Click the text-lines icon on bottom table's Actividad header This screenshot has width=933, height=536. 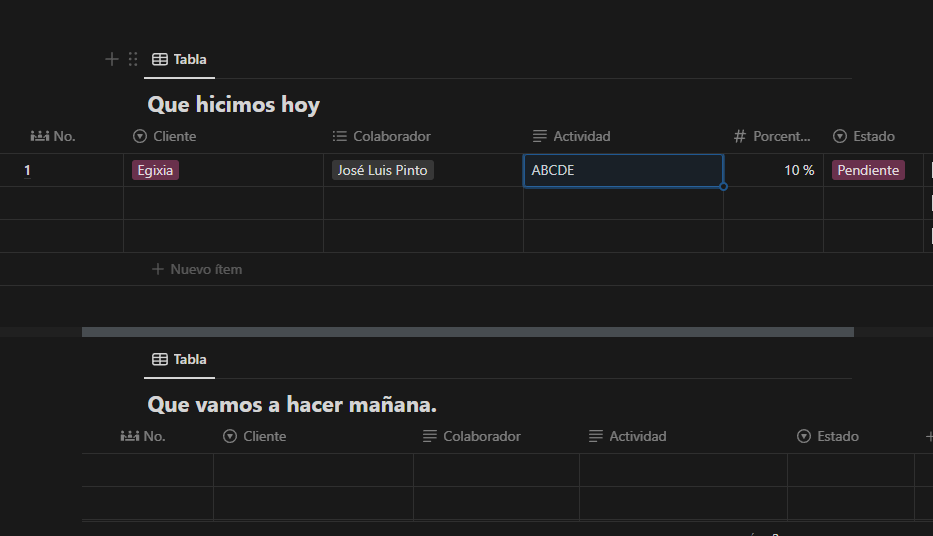(x=596, y=436)
